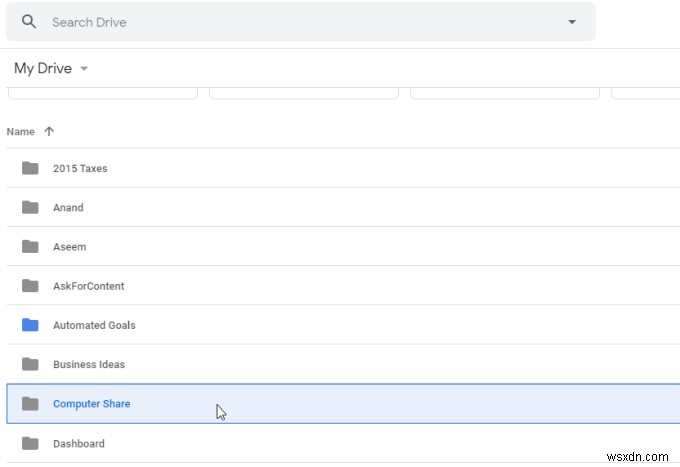Select the Dashboard folder name
Viewport: 680px width, 467px height.
pyautogui.click(x=78, y=443)
